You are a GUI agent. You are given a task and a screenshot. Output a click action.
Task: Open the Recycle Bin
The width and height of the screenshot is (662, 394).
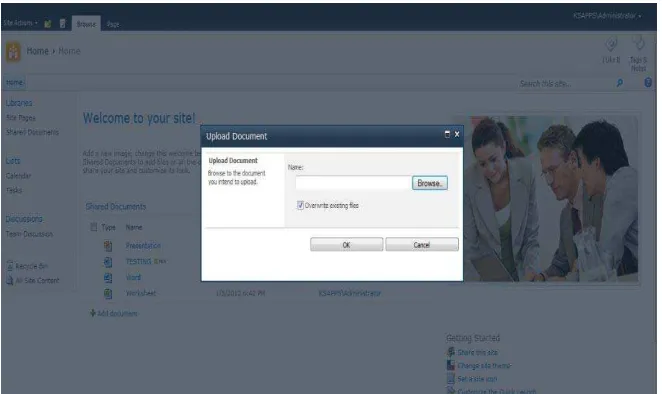31,266
